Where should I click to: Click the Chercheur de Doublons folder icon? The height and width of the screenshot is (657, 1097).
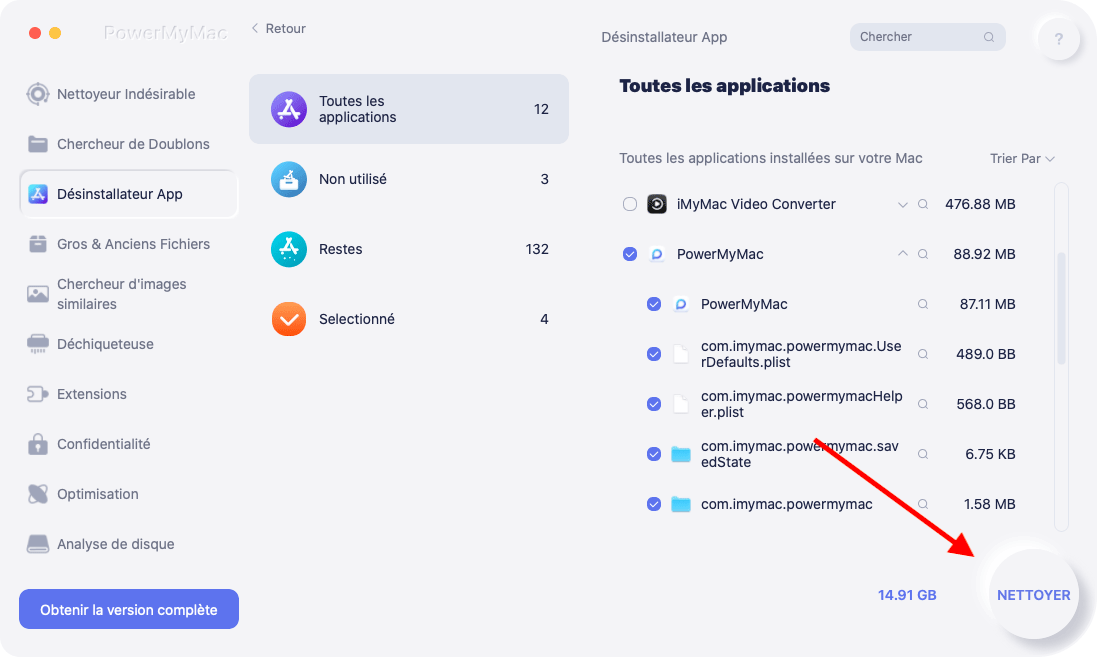[x=38, y=144]
